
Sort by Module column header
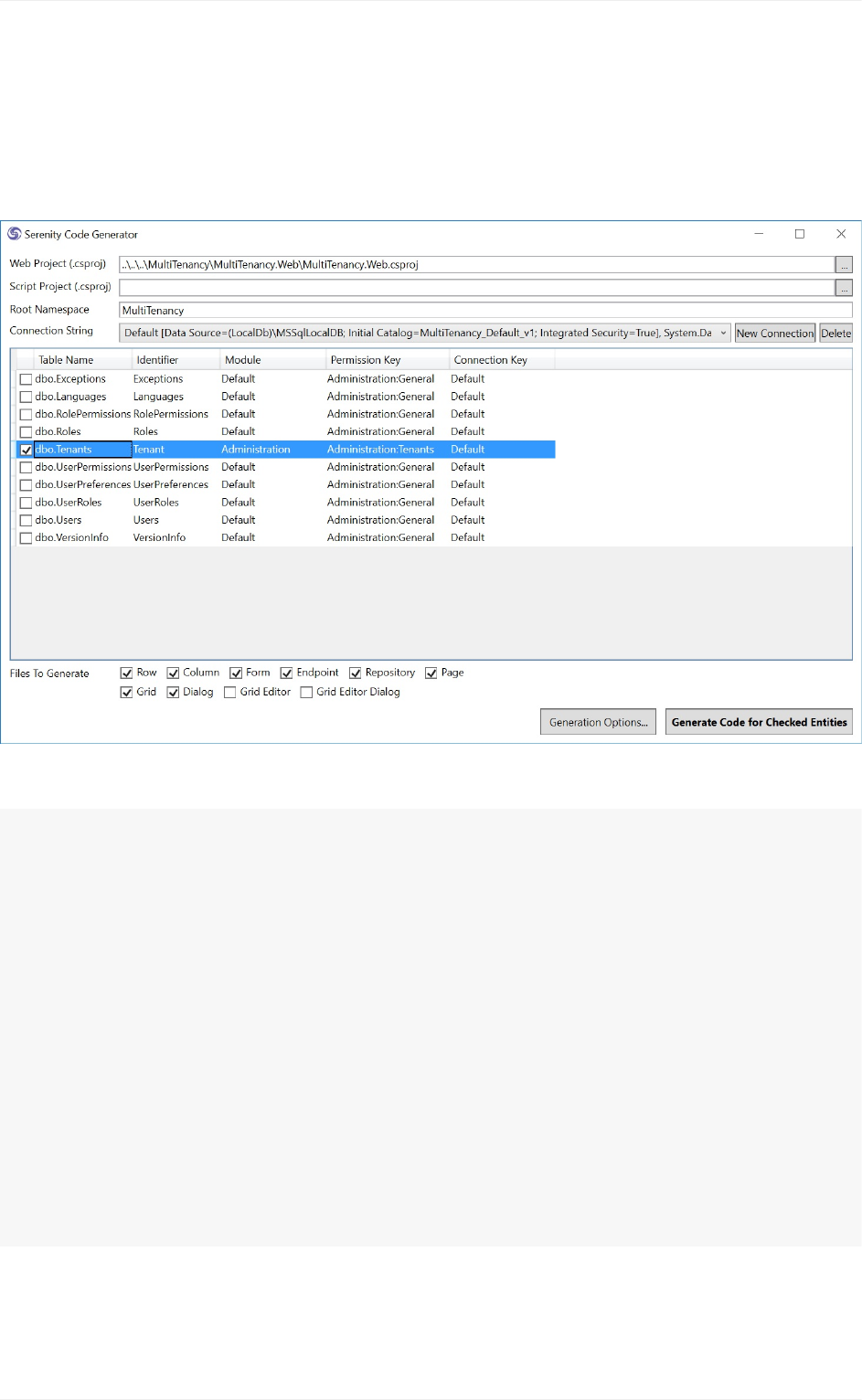tap(273, 360)
